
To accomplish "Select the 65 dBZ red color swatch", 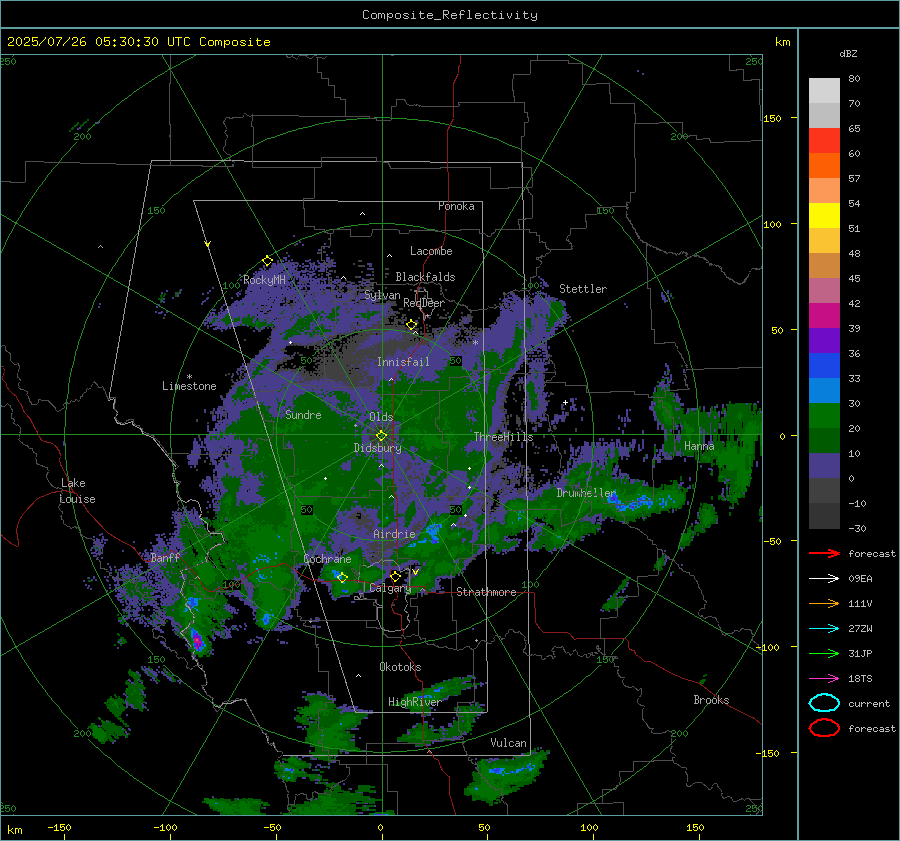I will 824,141.
